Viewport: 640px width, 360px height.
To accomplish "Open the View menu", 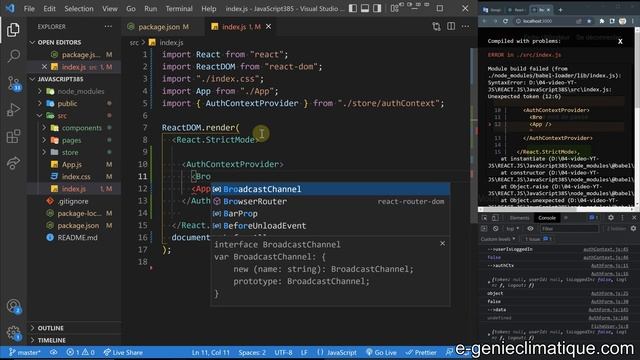I will point(110,9).
